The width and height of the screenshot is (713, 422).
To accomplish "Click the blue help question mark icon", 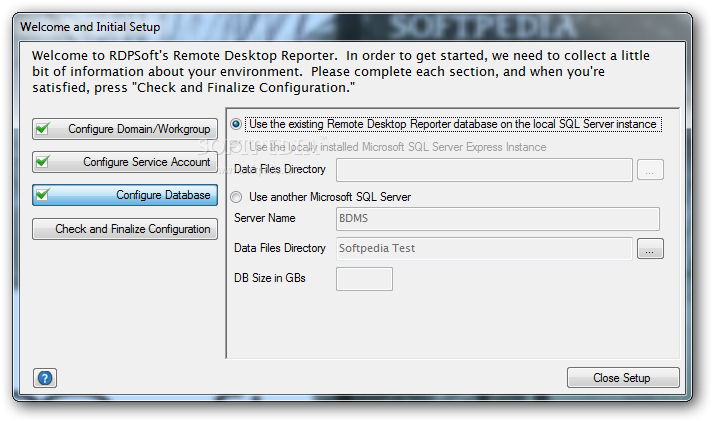I will point(45,378).
